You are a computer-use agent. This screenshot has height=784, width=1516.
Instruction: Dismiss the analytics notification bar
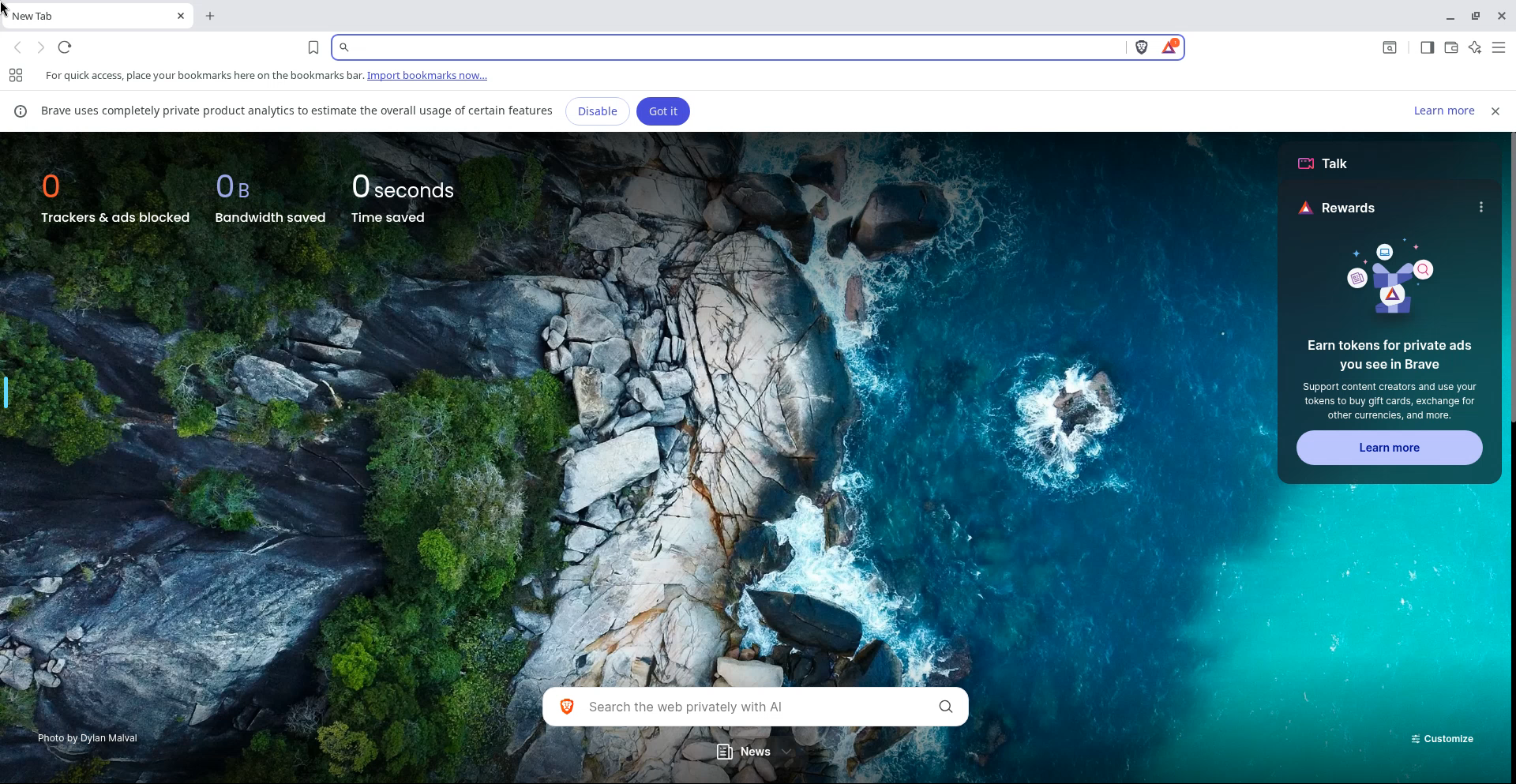coord(1495,111)
